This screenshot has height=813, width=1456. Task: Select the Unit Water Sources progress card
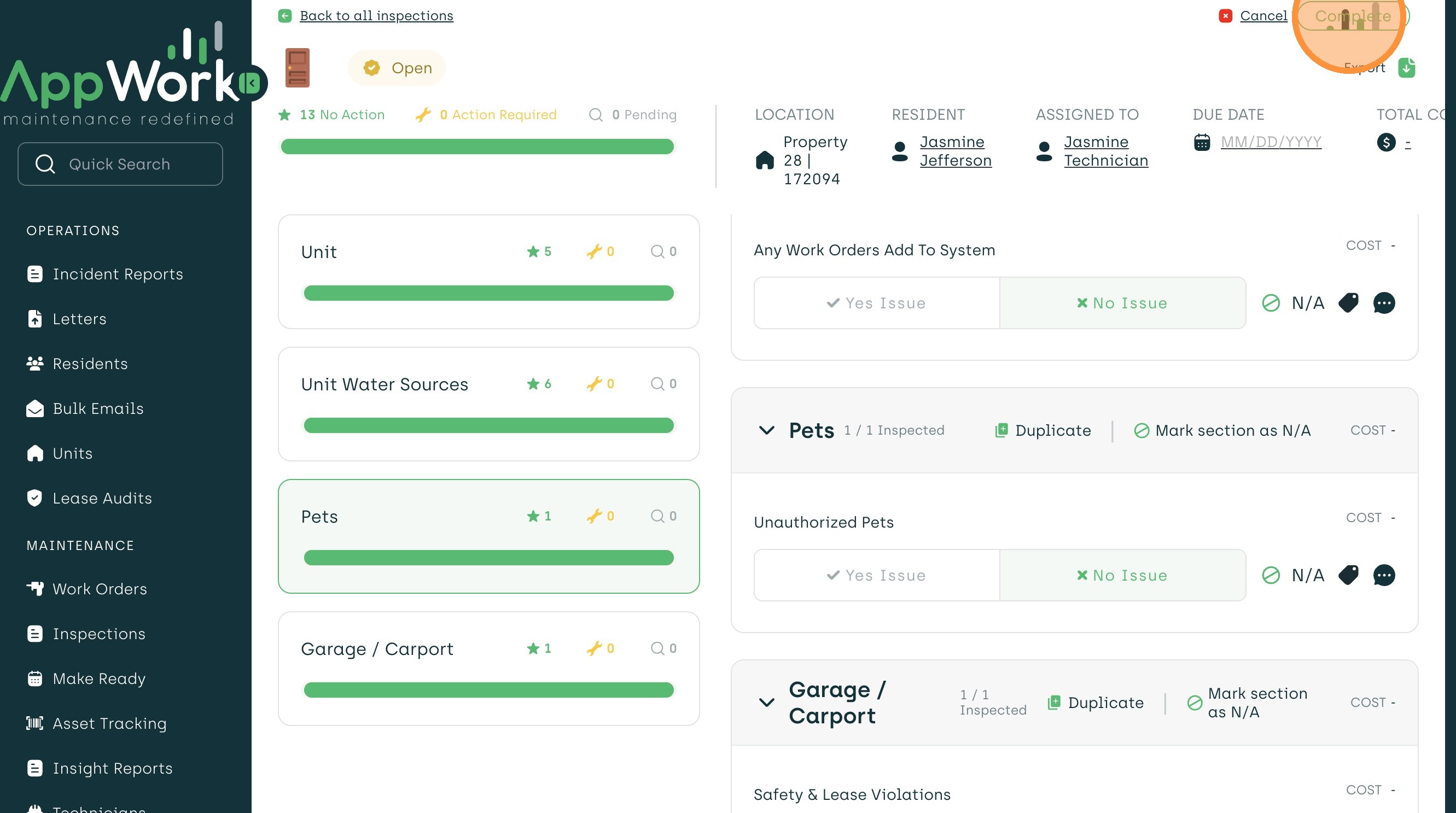click(488, 404)
